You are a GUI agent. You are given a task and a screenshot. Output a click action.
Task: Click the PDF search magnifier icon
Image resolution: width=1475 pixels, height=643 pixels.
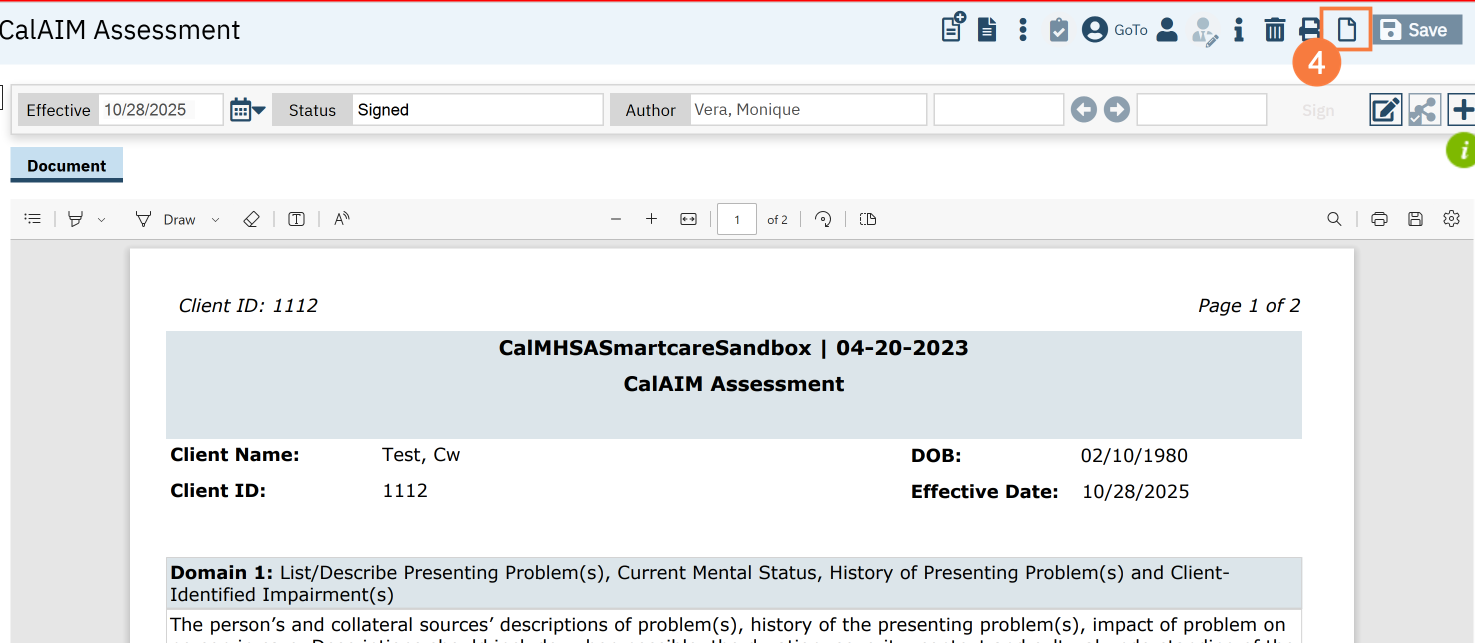pyautogui.click(x=1334, y=219)
